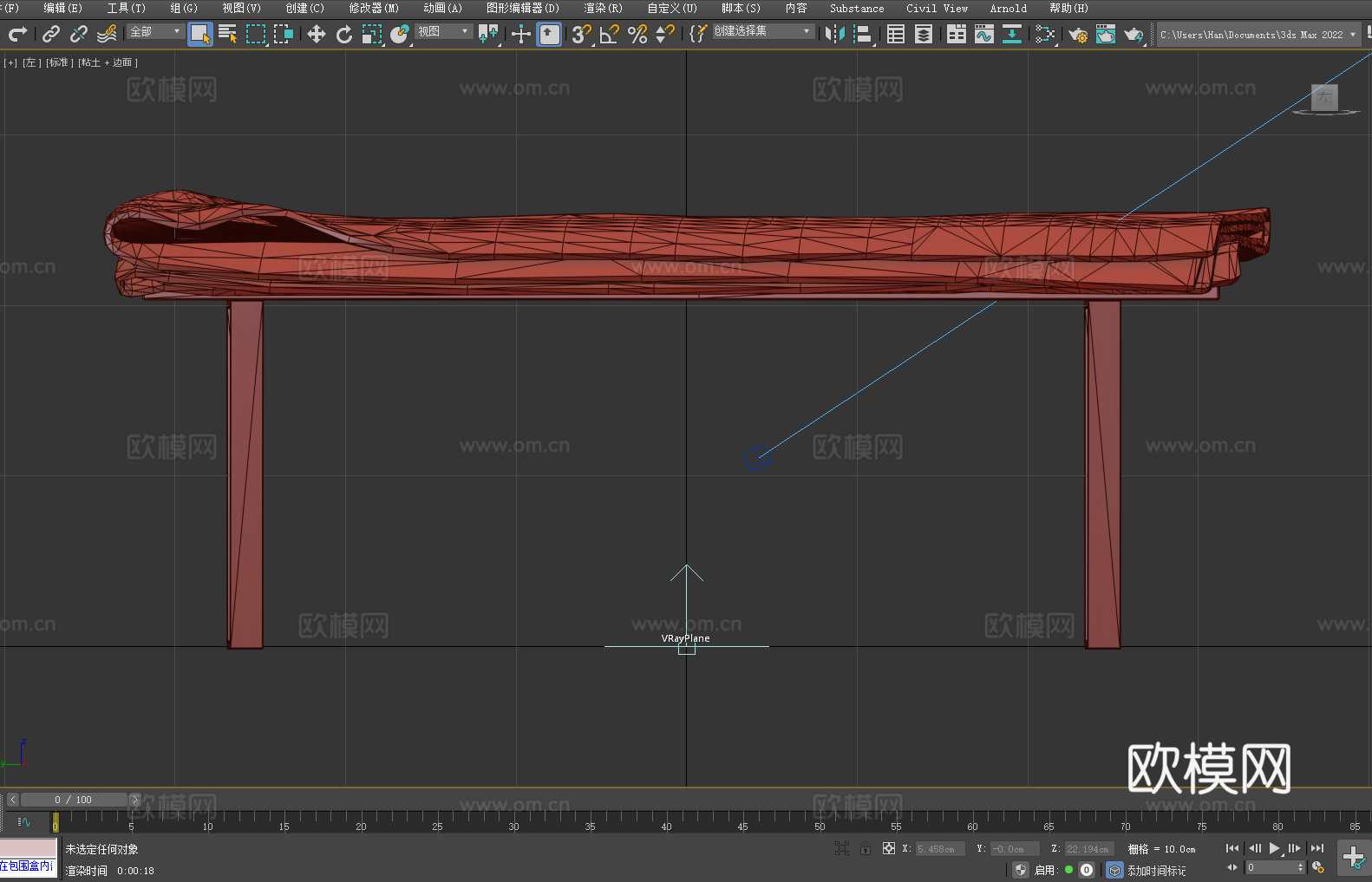
Task: Select the Link objects tool
Action: click(51, 34)
